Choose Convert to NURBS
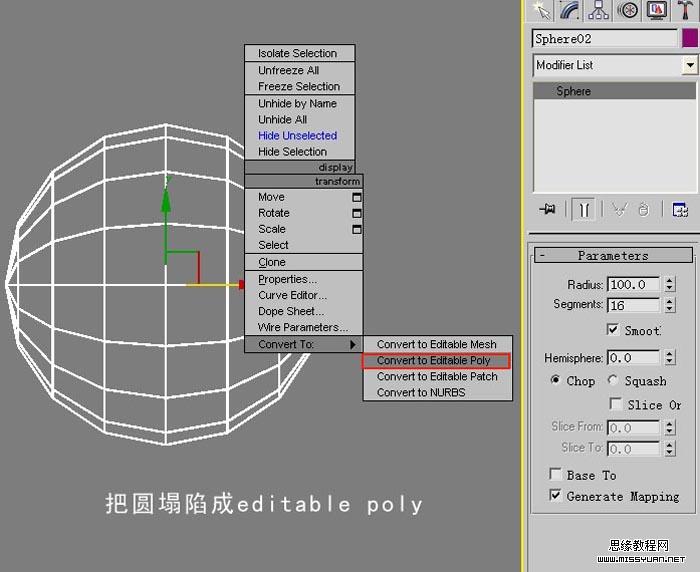 click(437, 393)
